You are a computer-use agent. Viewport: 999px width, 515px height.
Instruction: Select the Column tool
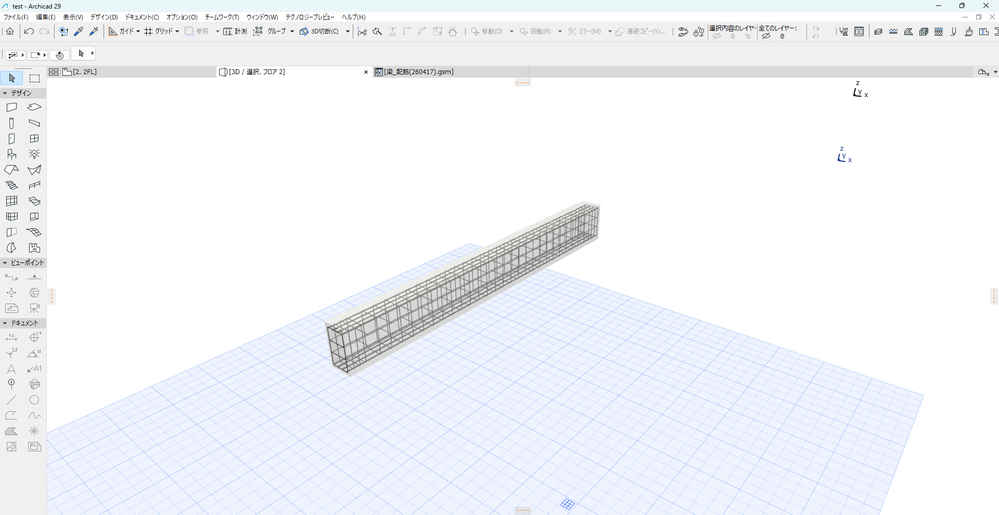11,123
